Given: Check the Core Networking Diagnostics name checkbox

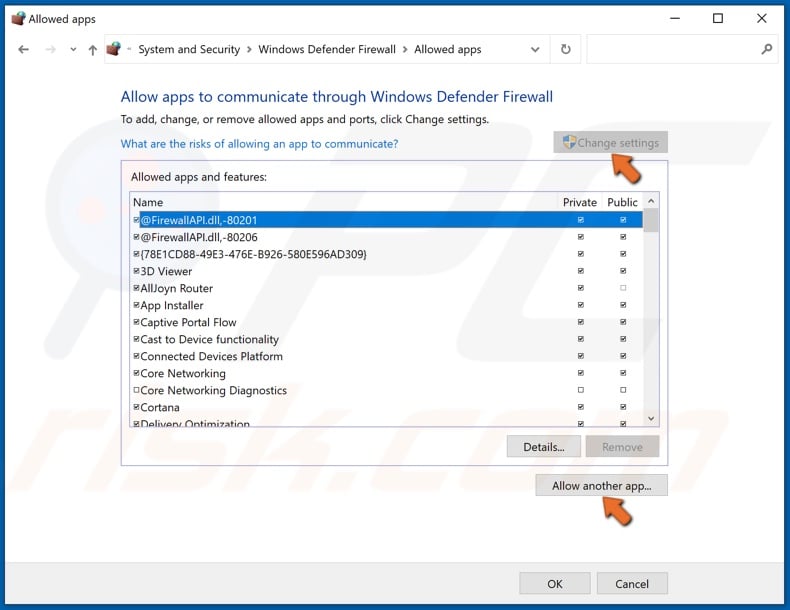Looking at the screenshot, I should pos(137,390).
